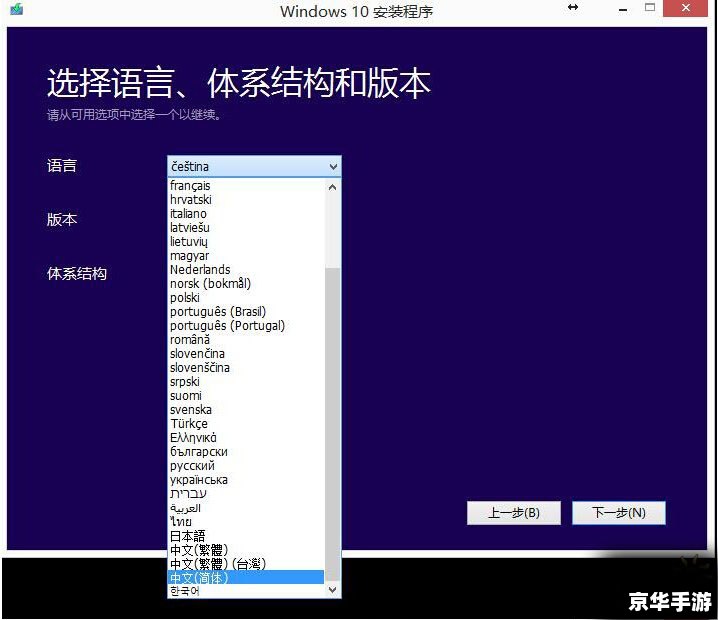The width and height of the screenshot is (718, 620).
Task: Click 下一步(N) next button
Action: (x=619, y=513)
